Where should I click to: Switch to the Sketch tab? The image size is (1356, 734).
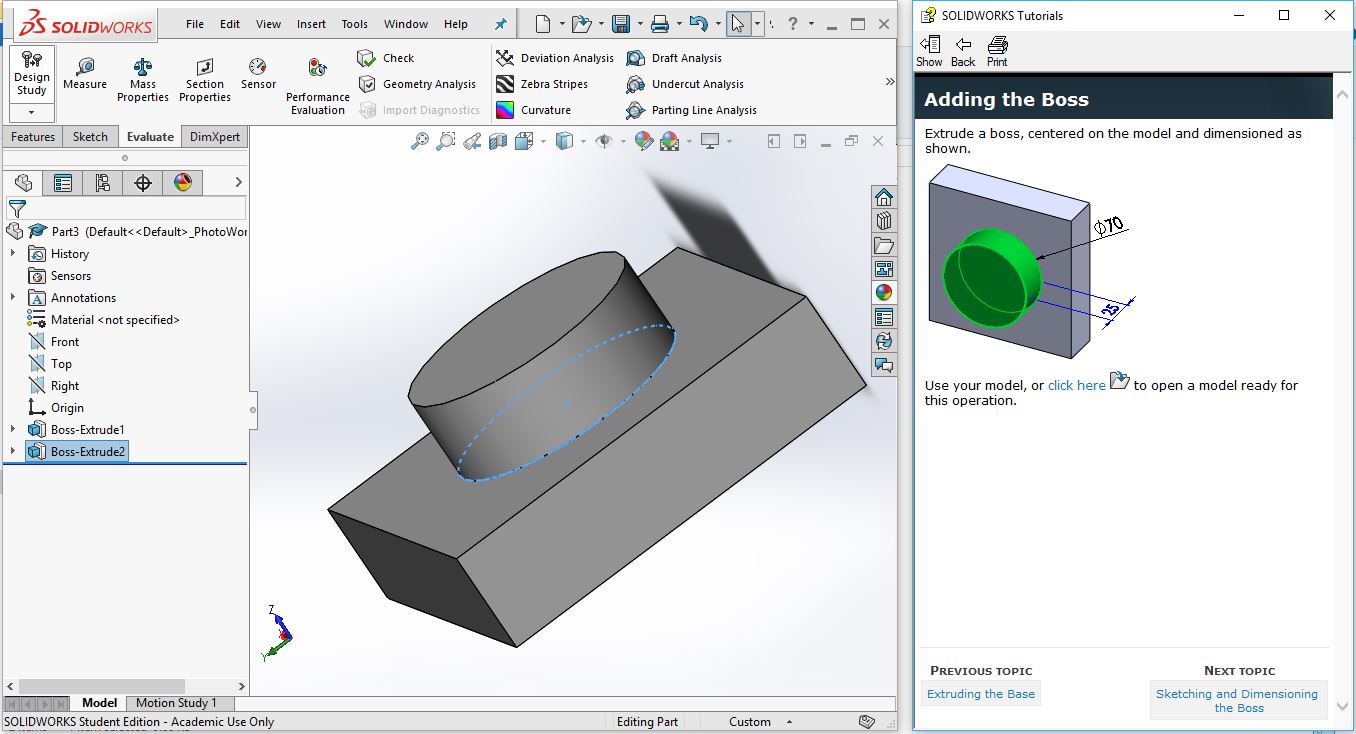[90, 137]
